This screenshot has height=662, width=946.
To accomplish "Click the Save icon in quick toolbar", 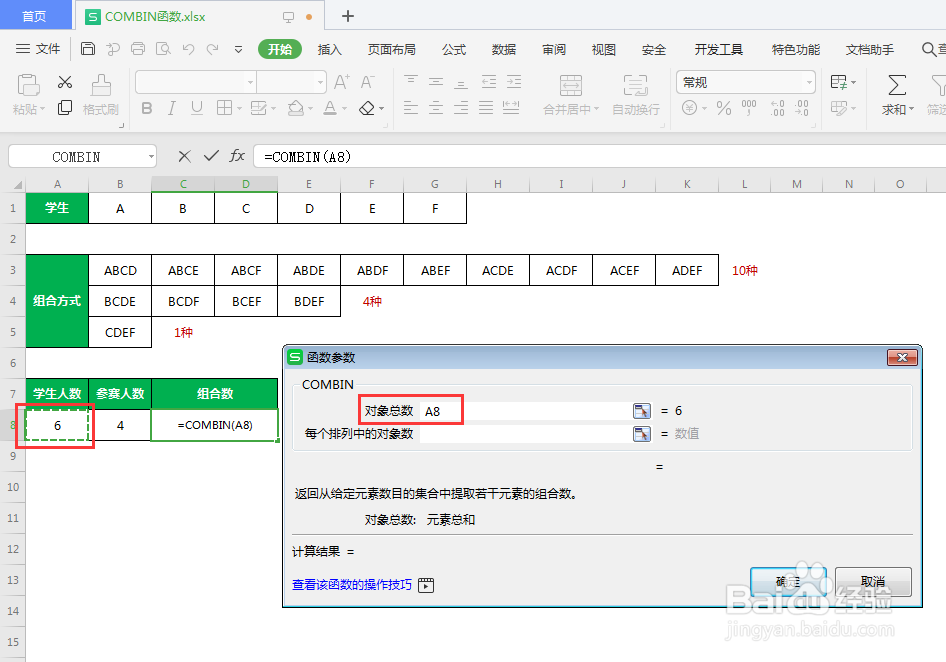I will coord(88,49).
